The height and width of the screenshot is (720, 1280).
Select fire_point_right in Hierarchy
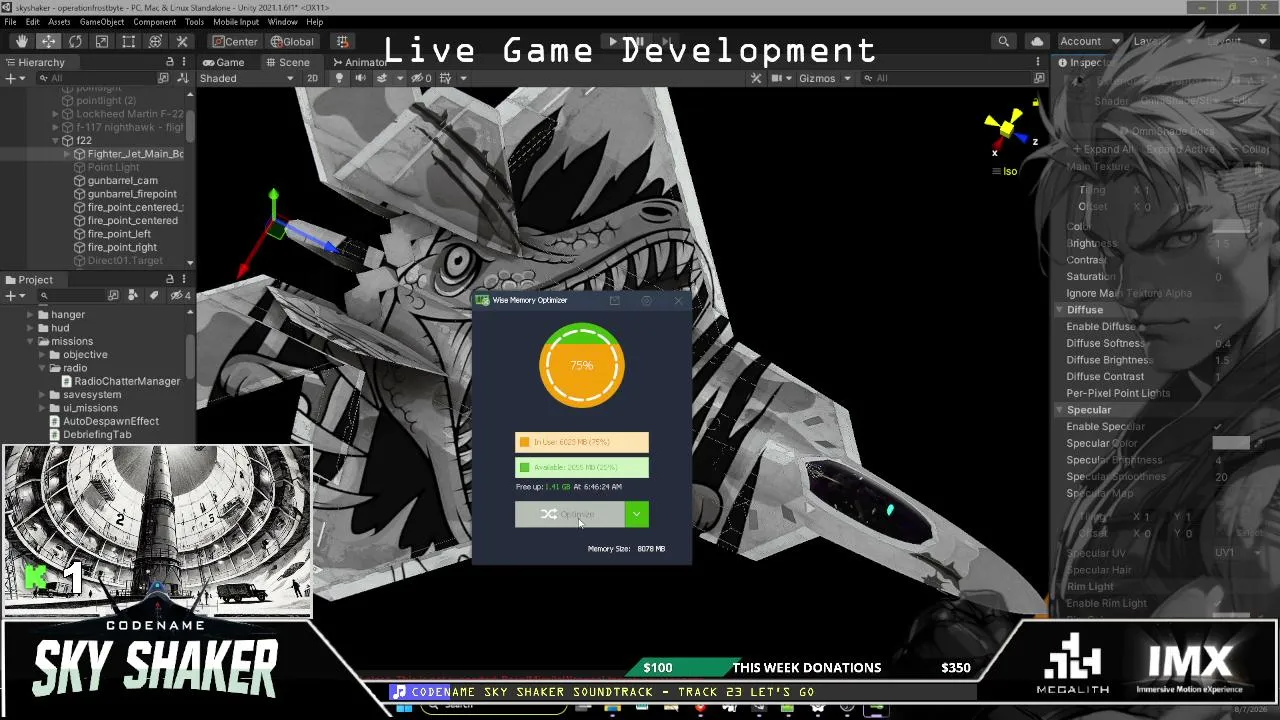[122, 247]
